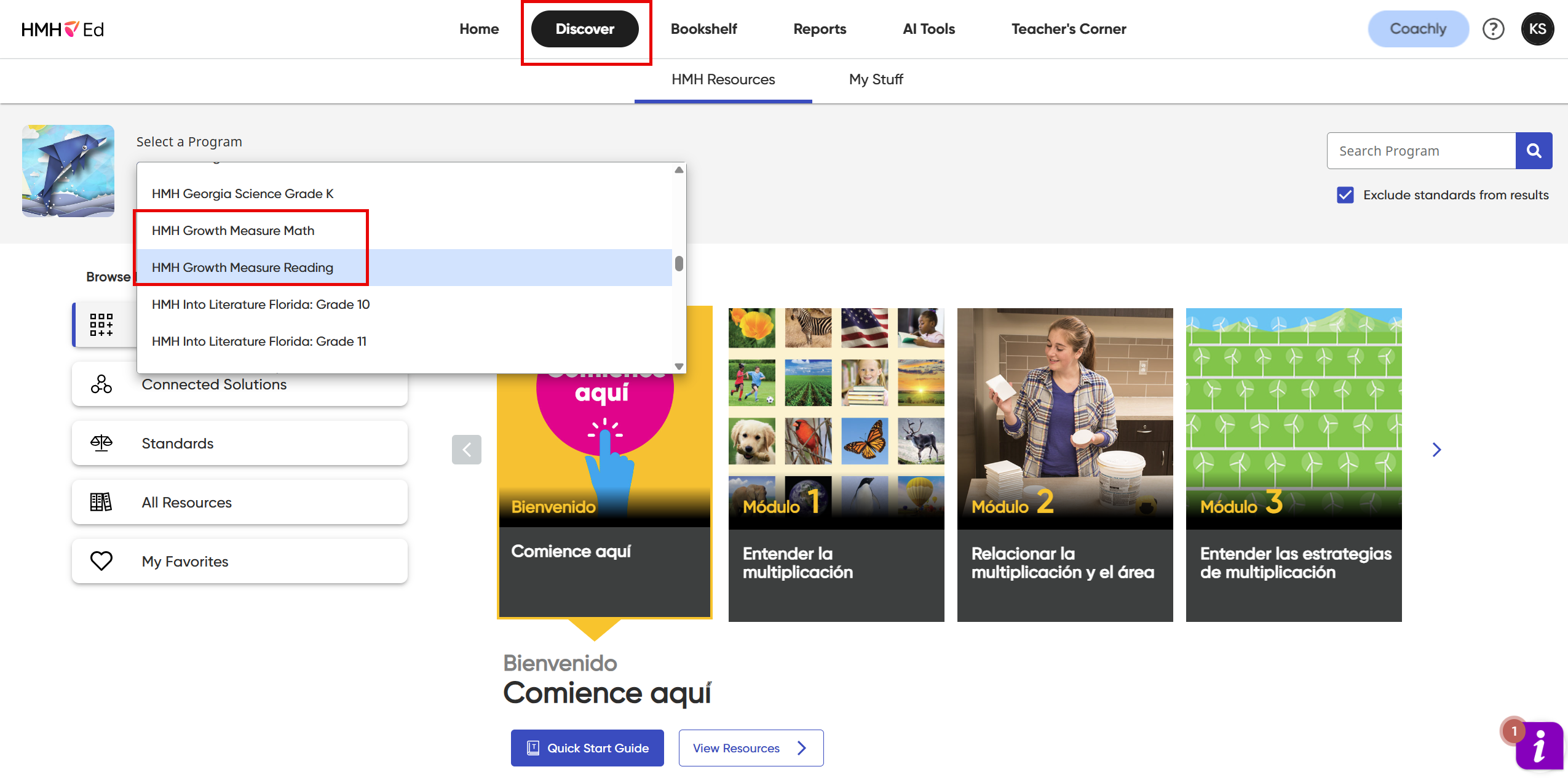
Task: Toggle Exclude standards from results checkbox
Action: pos(1345,195)
